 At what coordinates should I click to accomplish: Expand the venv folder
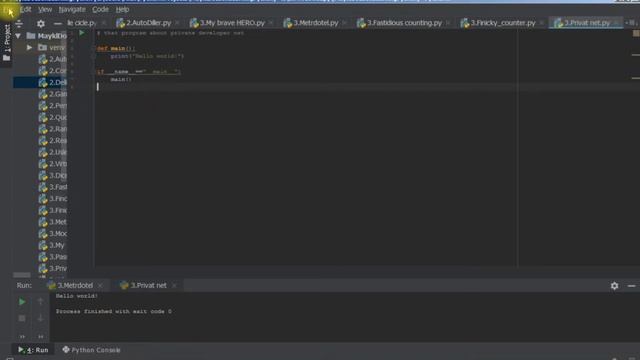(29, 48)
